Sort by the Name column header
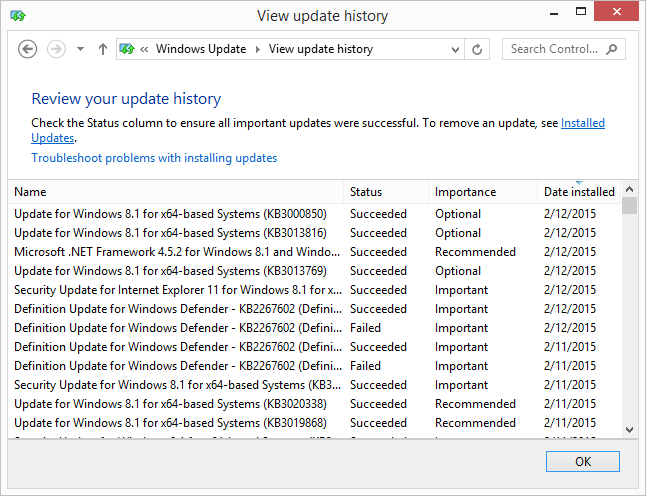This screenshot has width=646, height=496. 176,192
